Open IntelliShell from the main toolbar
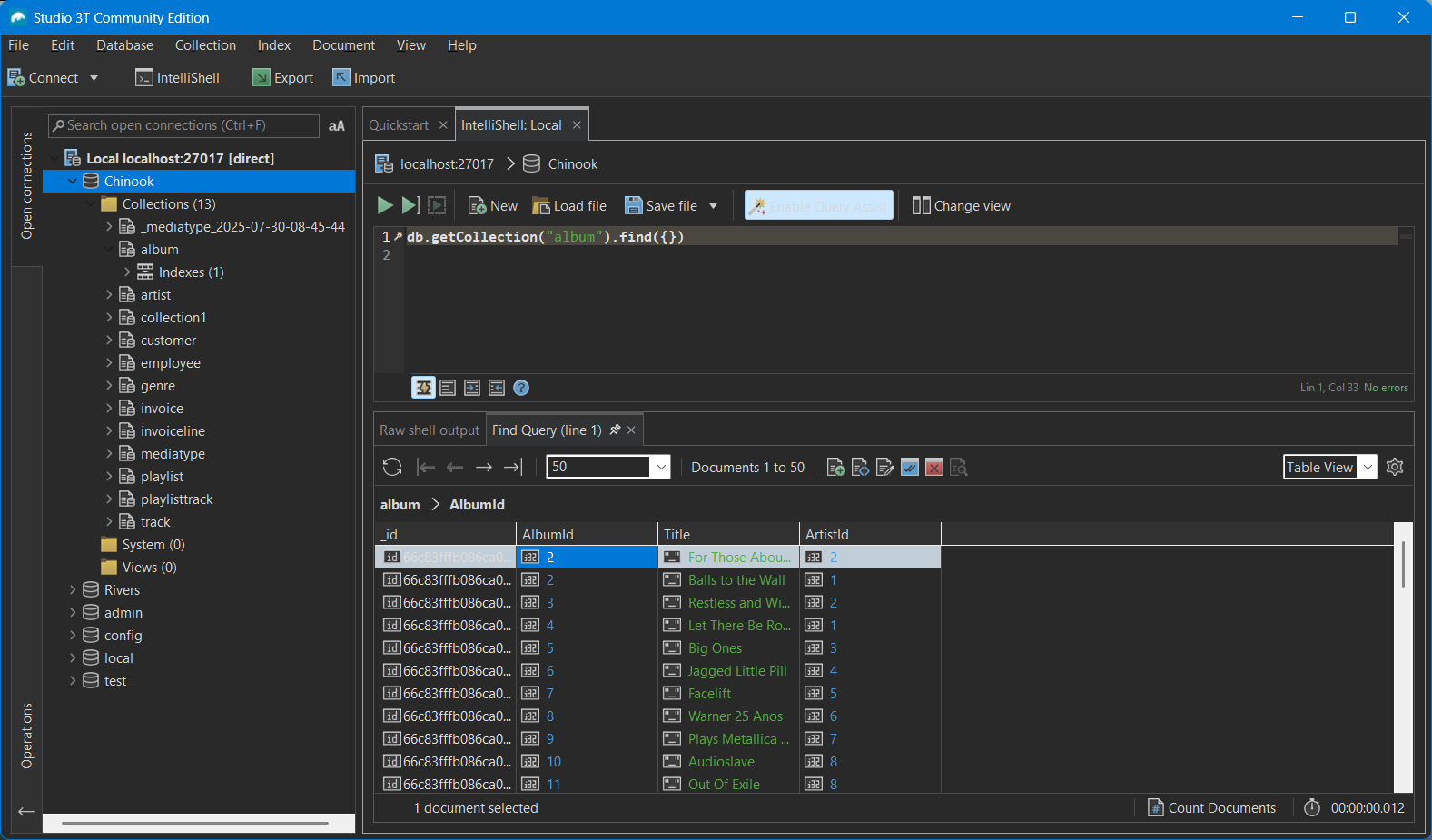1432x840 pixels. click(177, 78)
